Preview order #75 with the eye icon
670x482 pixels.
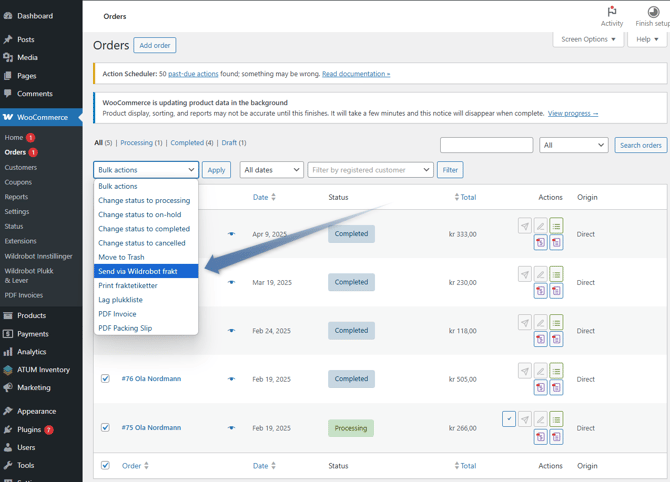(x=231, y=427)
